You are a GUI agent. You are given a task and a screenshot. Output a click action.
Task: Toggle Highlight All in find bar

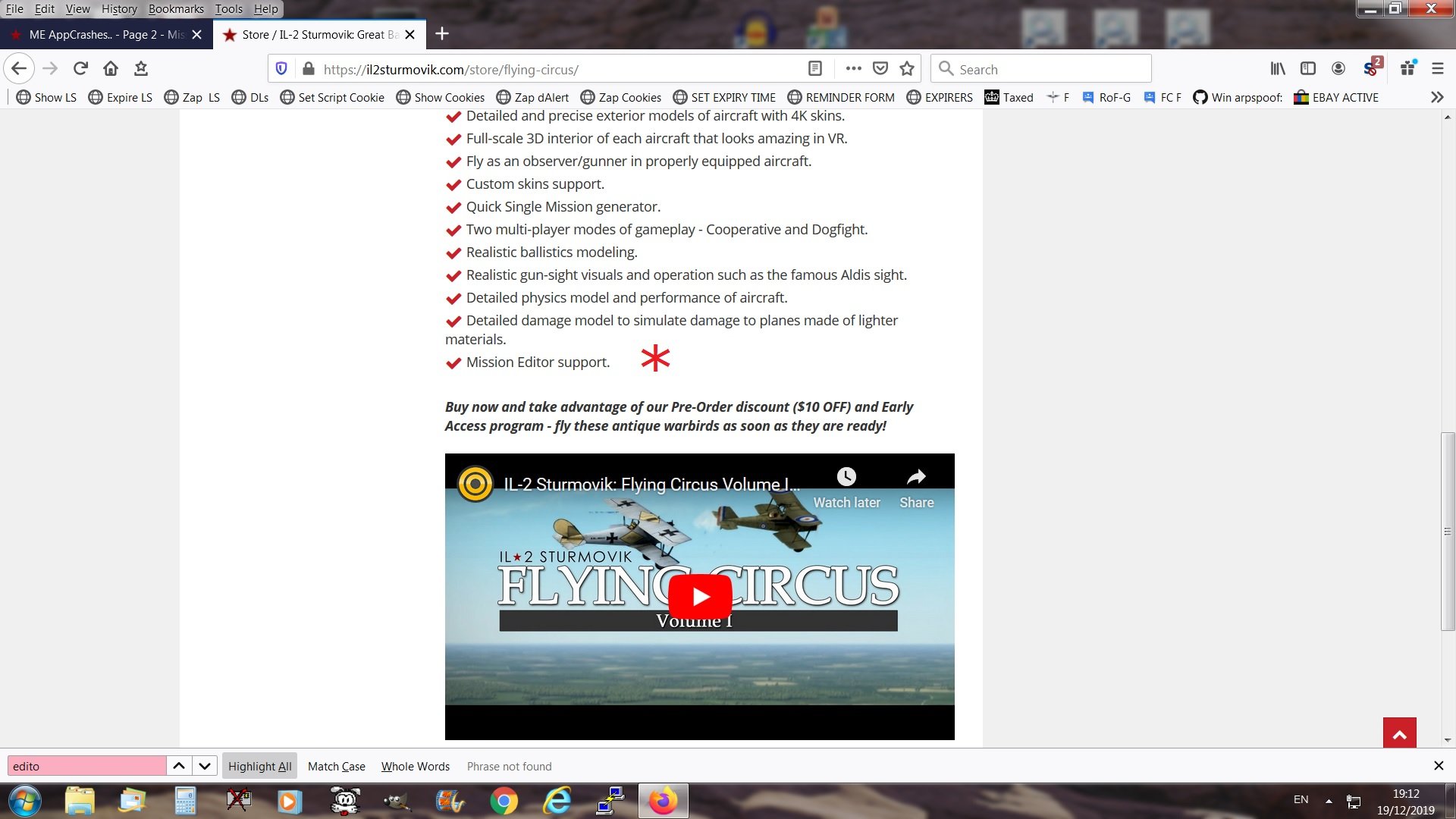click(259, 766)
